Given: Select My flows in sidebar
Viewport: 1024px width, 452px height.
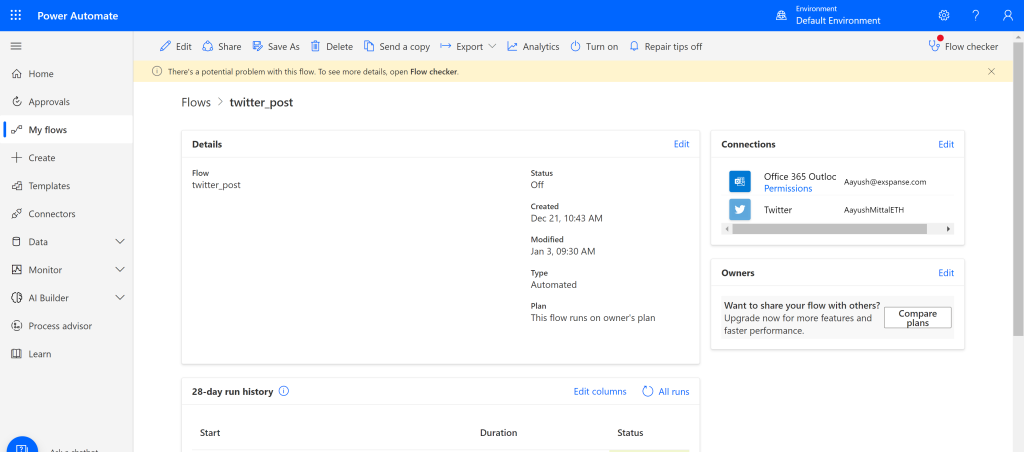Looking at the screenshot, I should (x=67, y=130).
